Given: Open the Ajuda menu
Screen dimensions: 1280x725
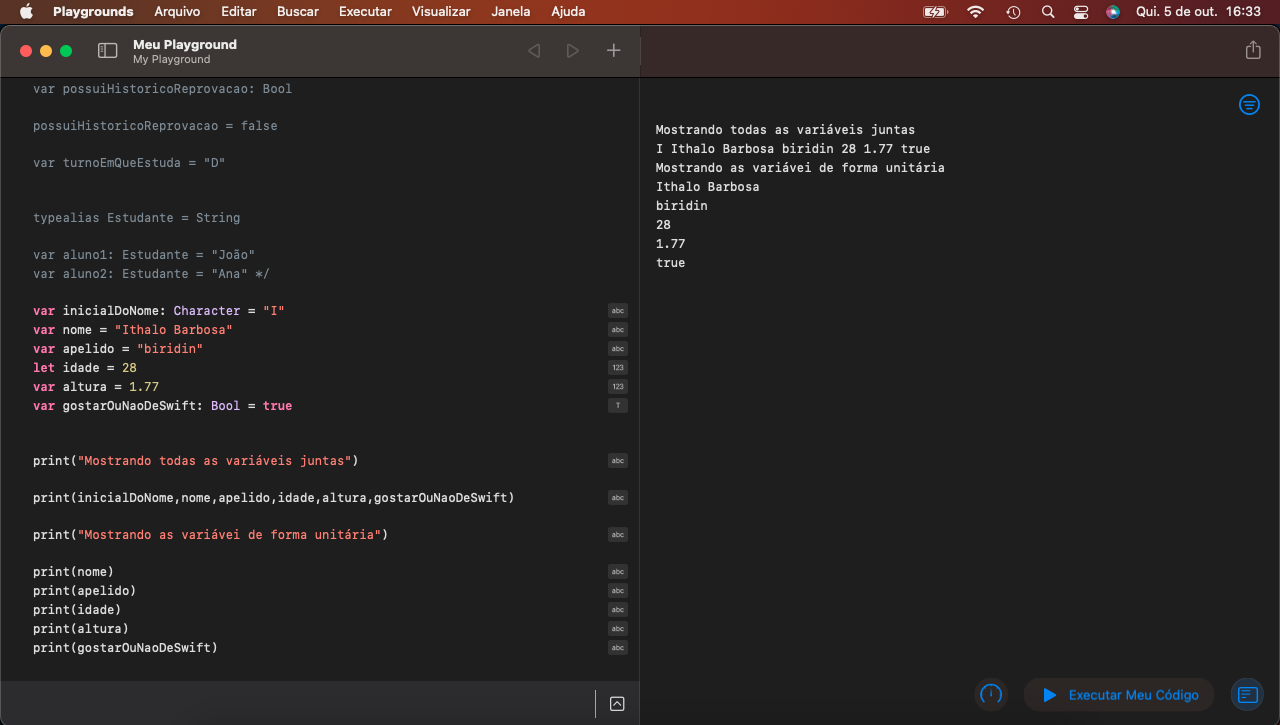Looking at the screenshot, I should (568, 12).
